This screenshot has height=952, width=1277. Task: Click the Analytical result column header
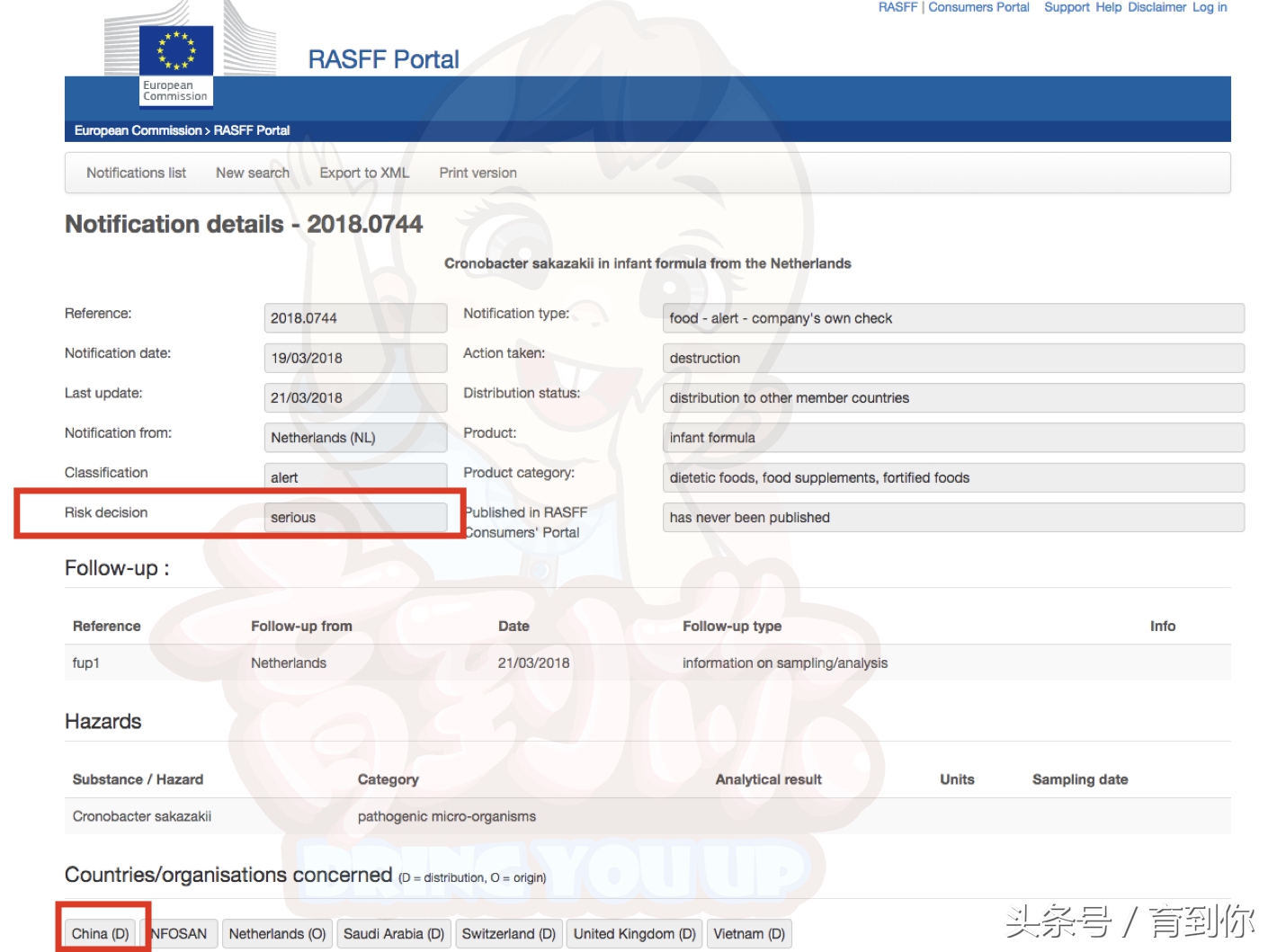pyautogui.click(x=769, y=779)
